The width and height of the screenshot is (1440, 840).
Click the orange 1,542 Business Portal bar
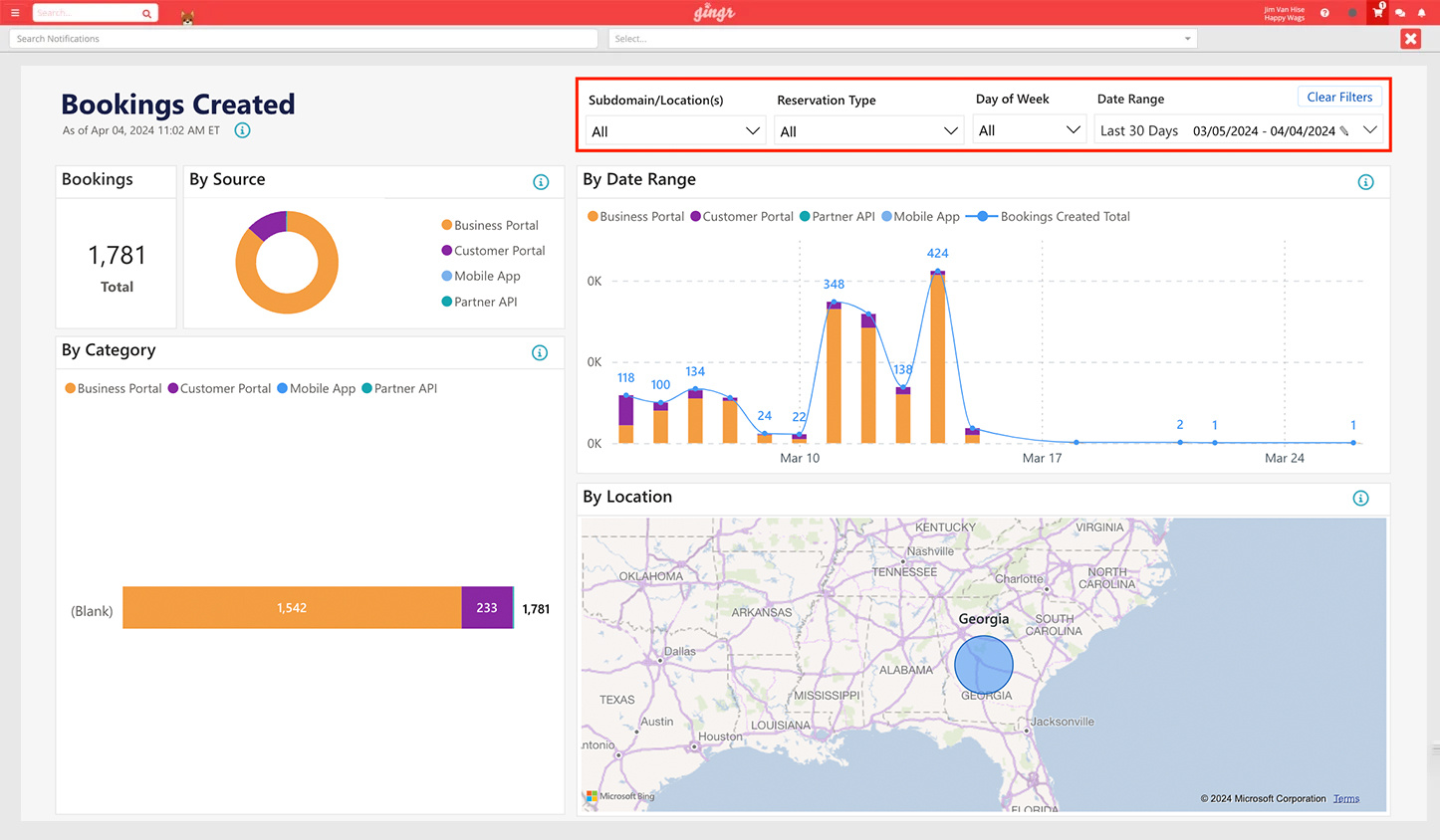point(292,608)
